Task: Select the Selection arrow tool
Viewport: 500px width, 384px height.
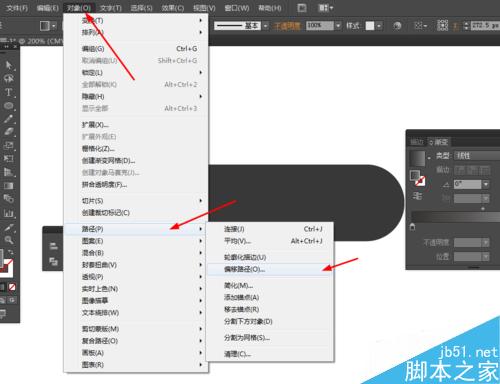Action: (x=9, y=65)
